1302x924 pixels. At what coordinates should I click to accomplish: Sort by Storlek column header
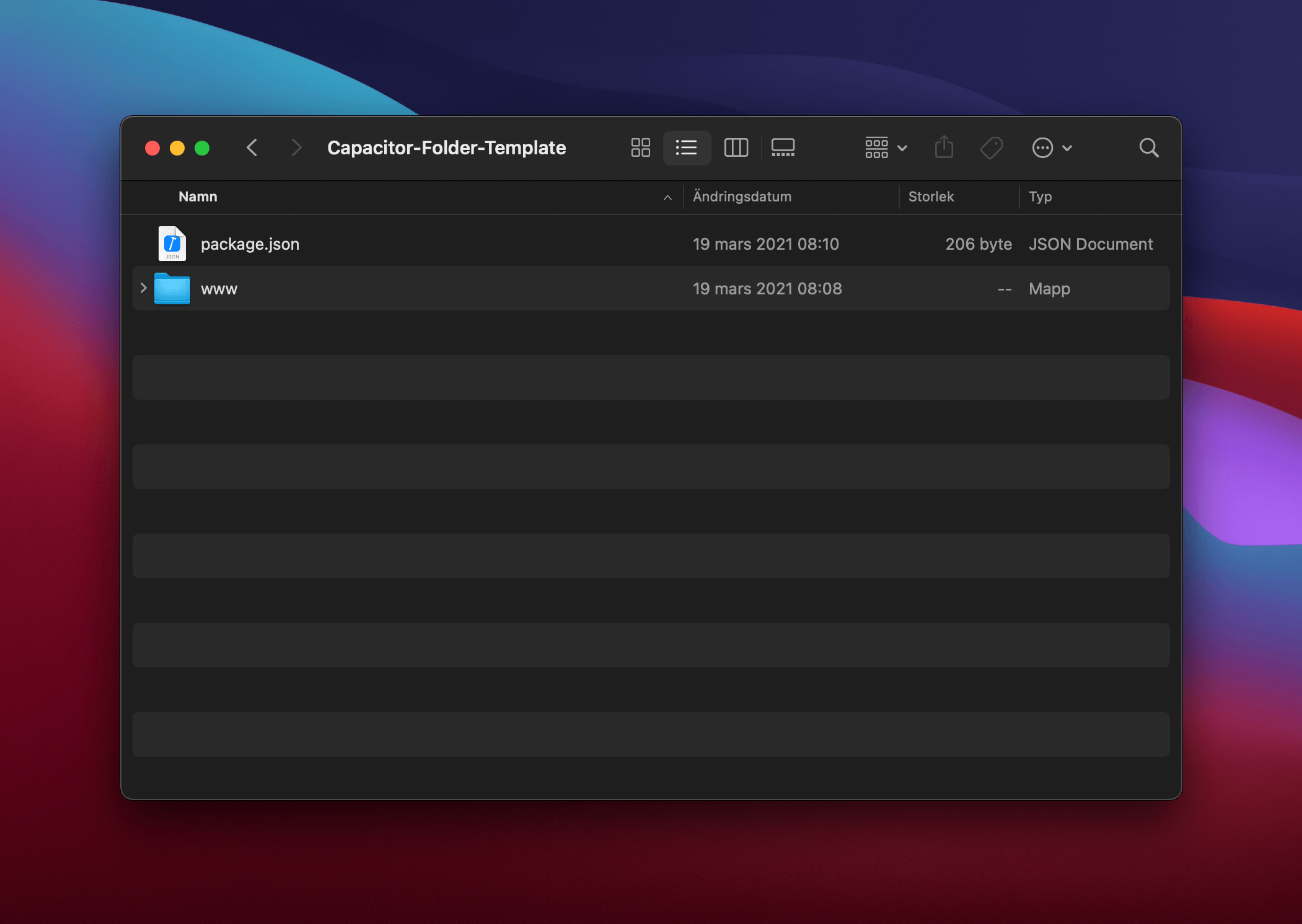click(x=931, y=196)
